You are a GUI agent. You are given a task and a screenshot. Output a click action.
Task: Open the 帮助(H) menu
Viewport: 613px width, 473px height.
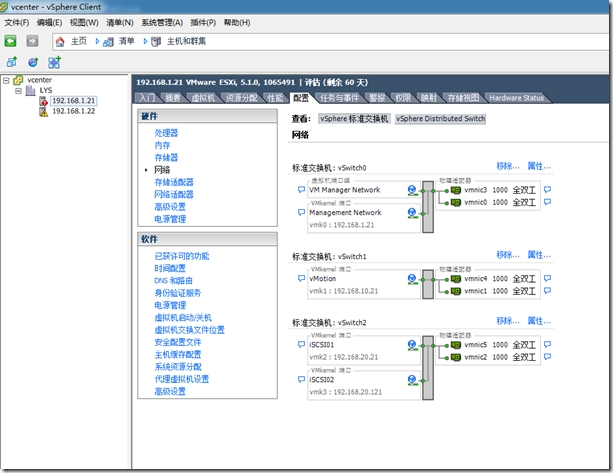coord(237,23)
